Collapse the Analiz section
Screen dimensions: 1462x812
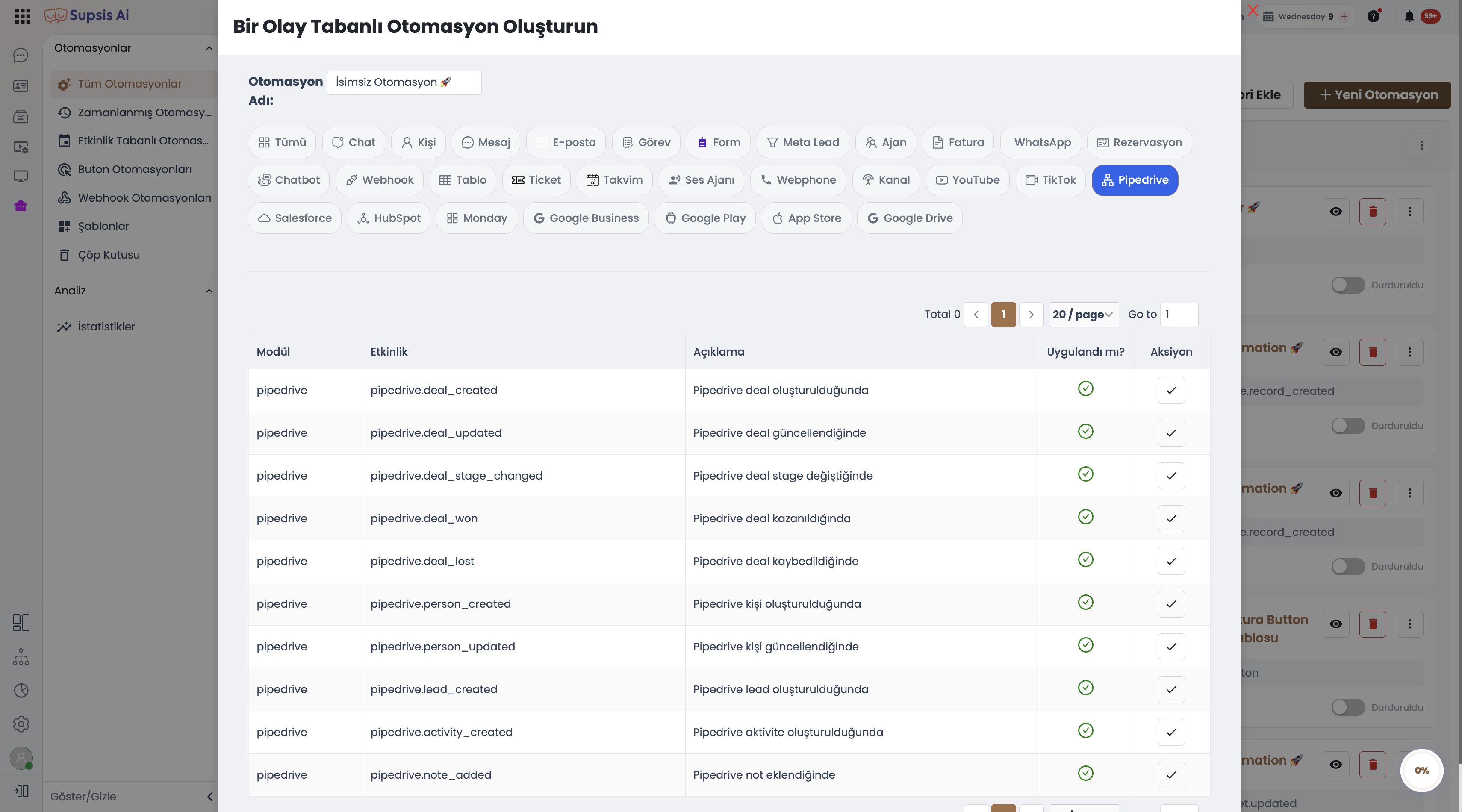[209, 291]
